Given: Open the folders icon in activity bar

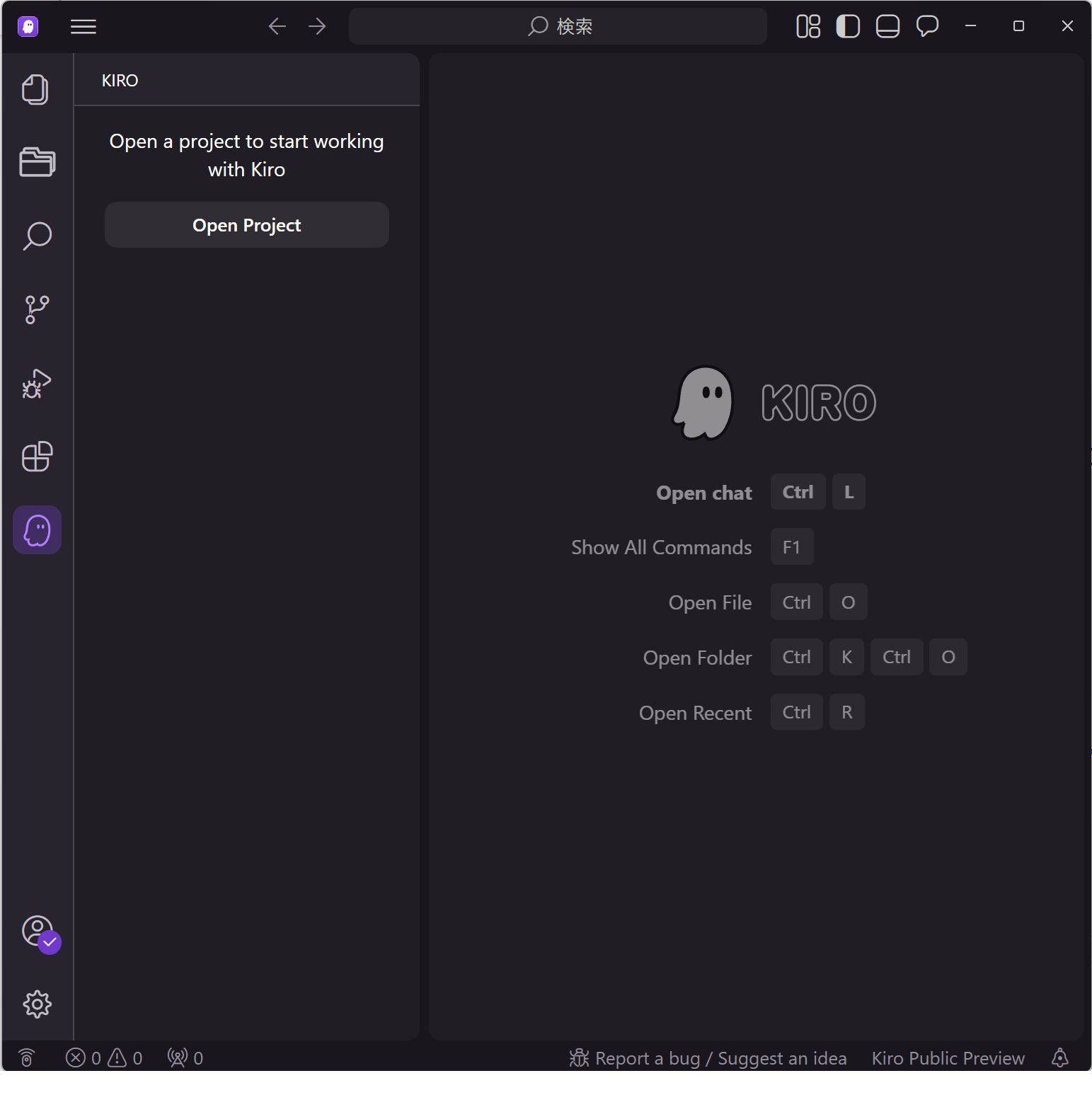Looking at the screenshot, I should tap(37, 163).
